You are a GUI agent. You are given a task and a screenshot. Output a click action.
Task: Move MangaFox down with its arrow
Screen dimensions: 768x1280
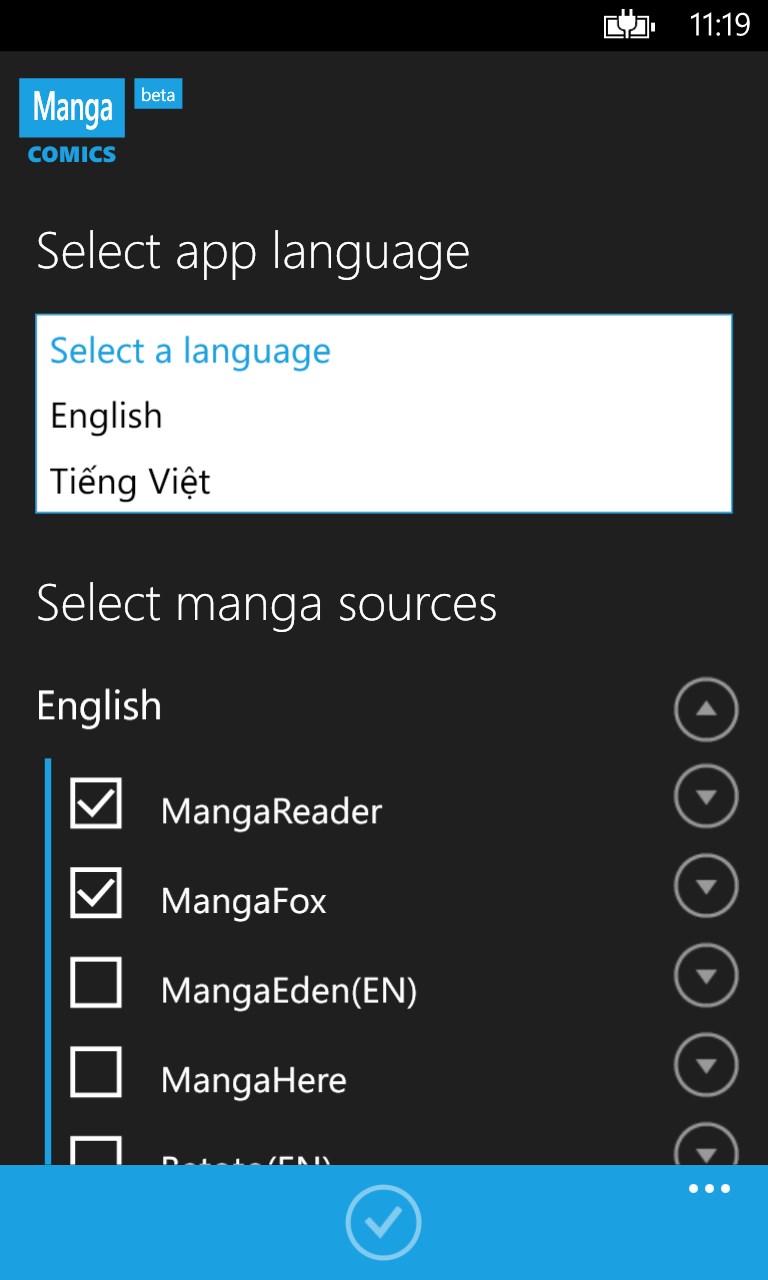tap(706, 886)
